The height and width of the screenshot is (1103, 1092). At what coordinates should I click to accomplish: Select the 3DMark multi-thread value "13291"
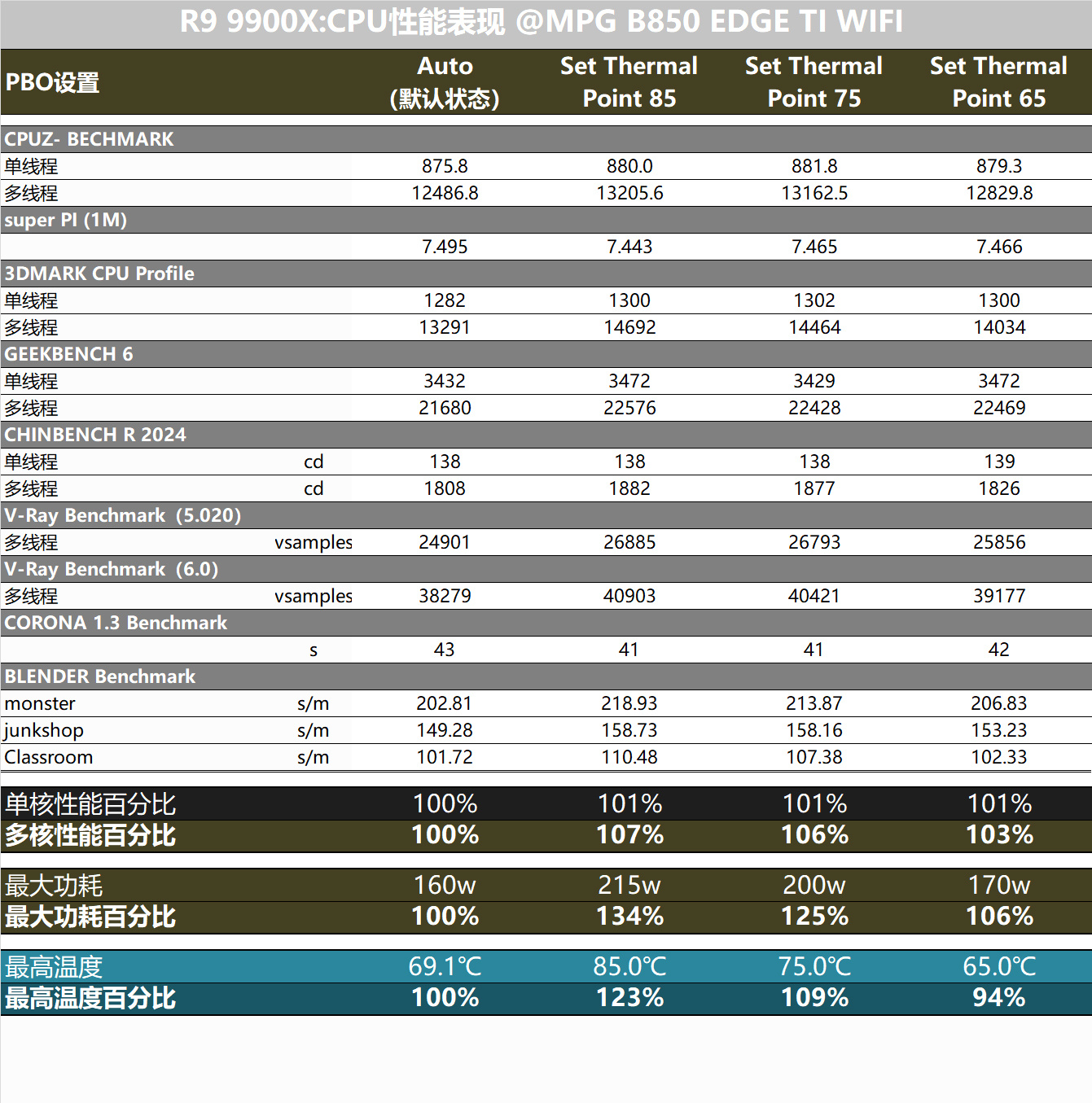[445, 327]
